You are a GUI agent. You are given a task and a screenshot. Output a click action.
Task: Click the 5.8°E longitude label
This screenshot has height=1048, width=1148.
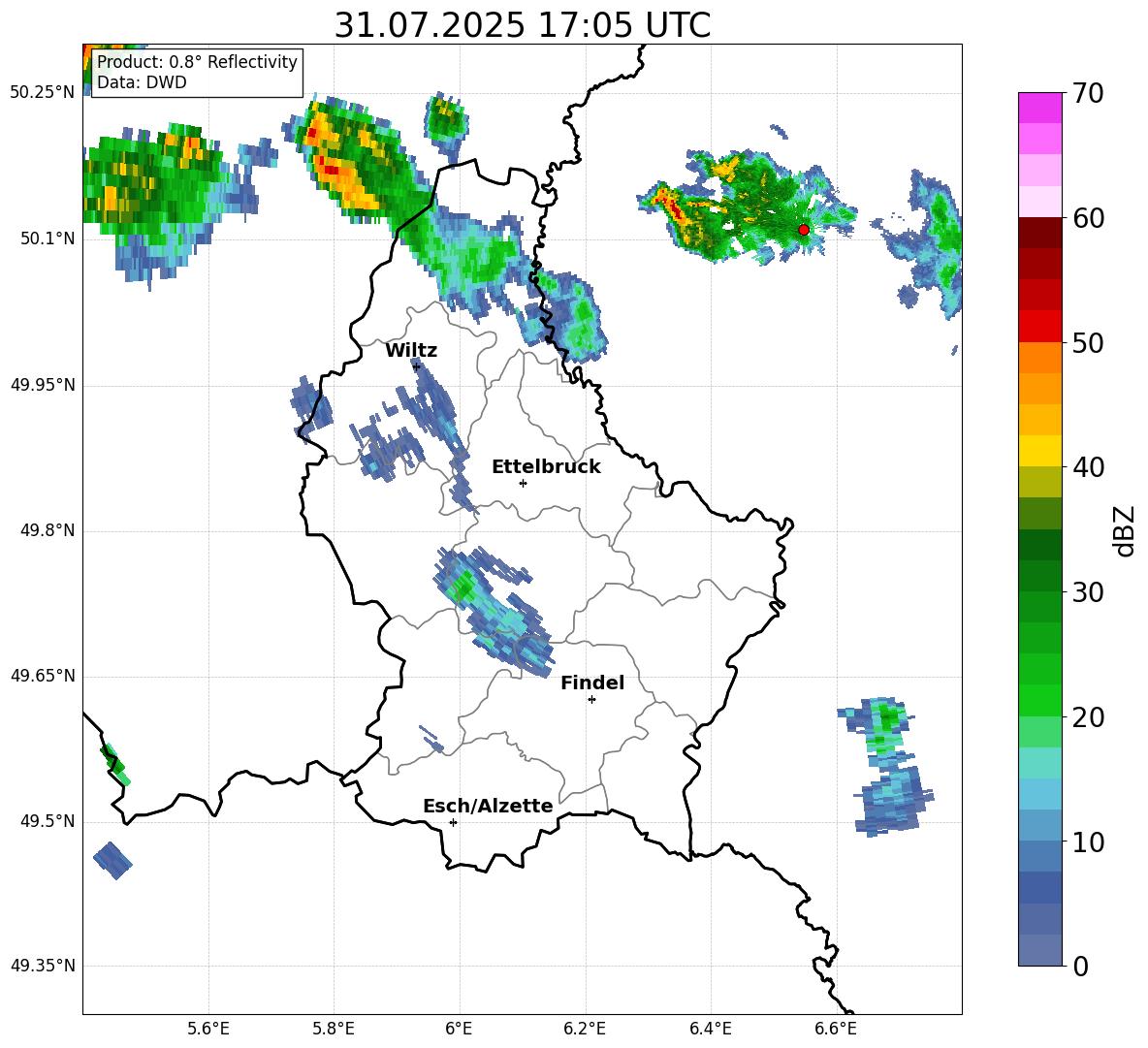pyautogui.click(x=334, y=1029)
